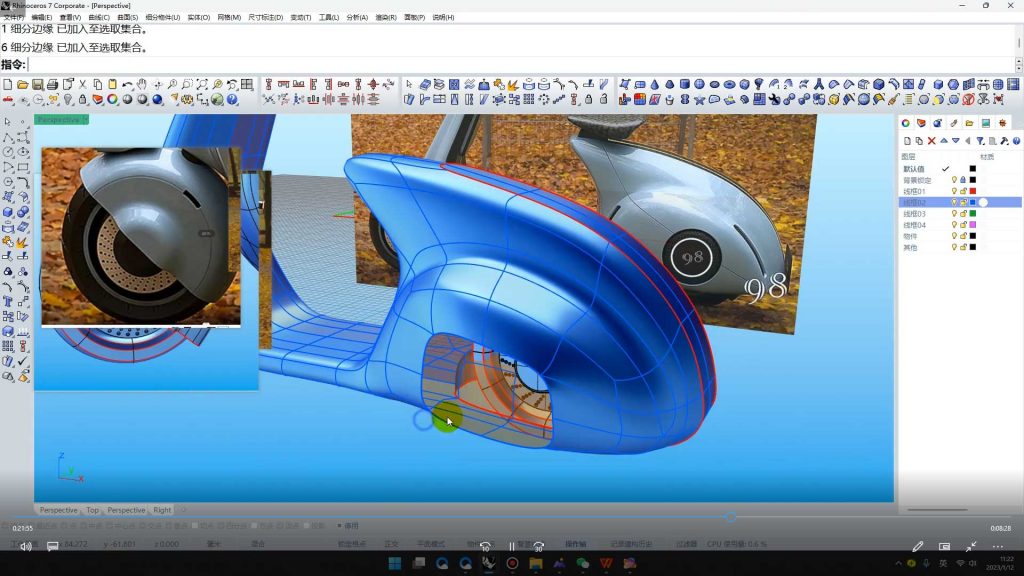Open a file with the folder icon
This screenshot has width=1024, height=576.
22,85
